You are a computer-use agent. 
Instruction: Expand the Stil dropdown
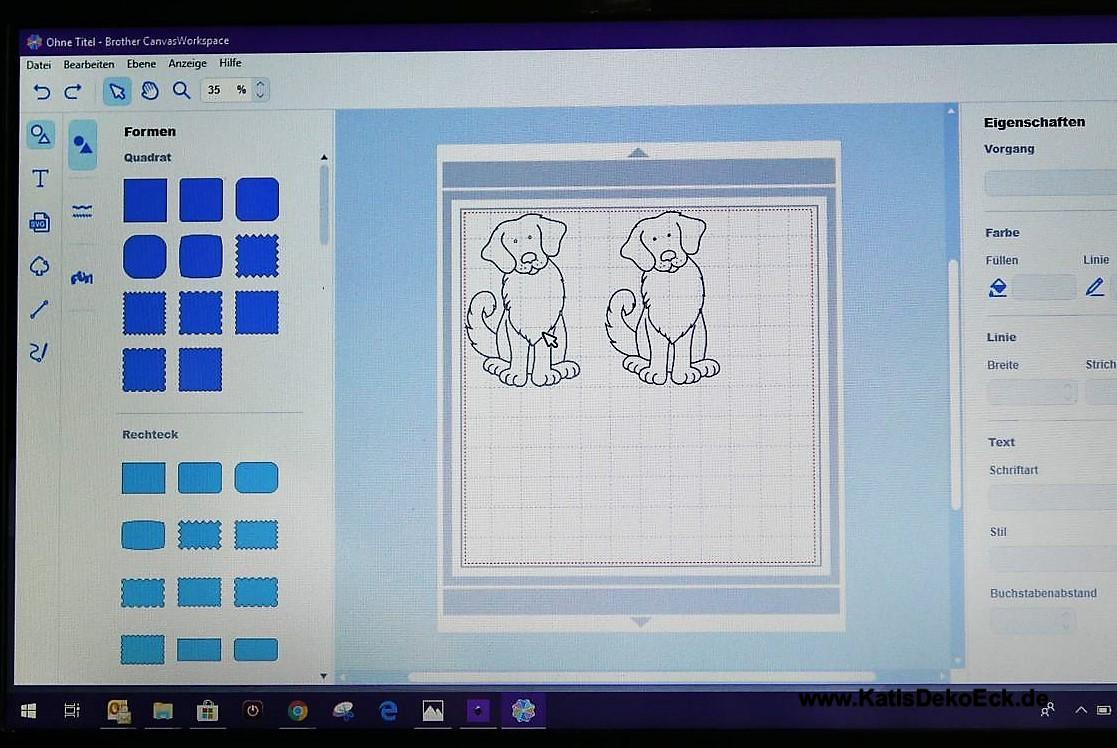(1050, 559)
